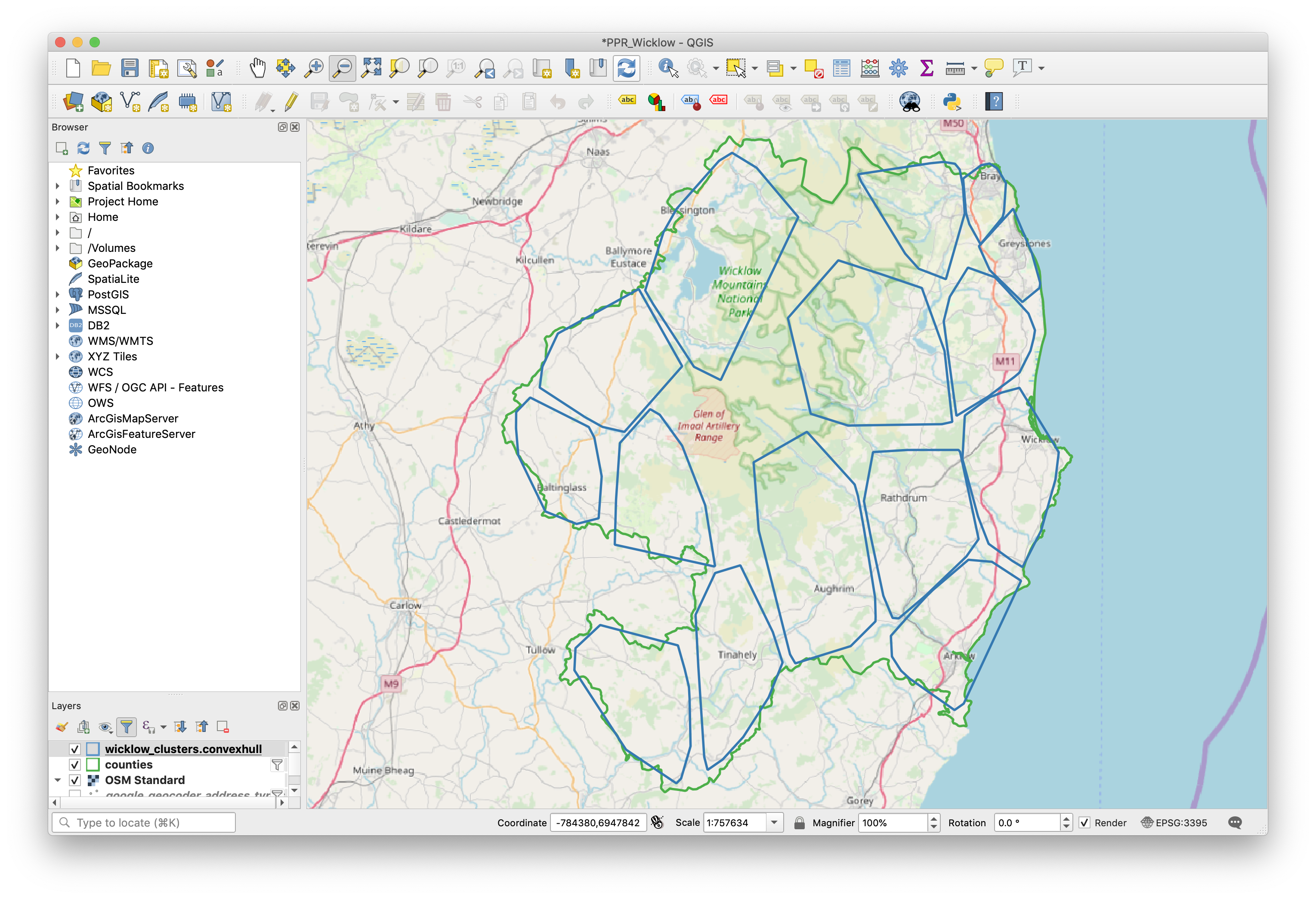Open the Statistical Summary sigma icon
Image resolution: width=1316 pixels, height=899 pixels.
coord(927,68)
